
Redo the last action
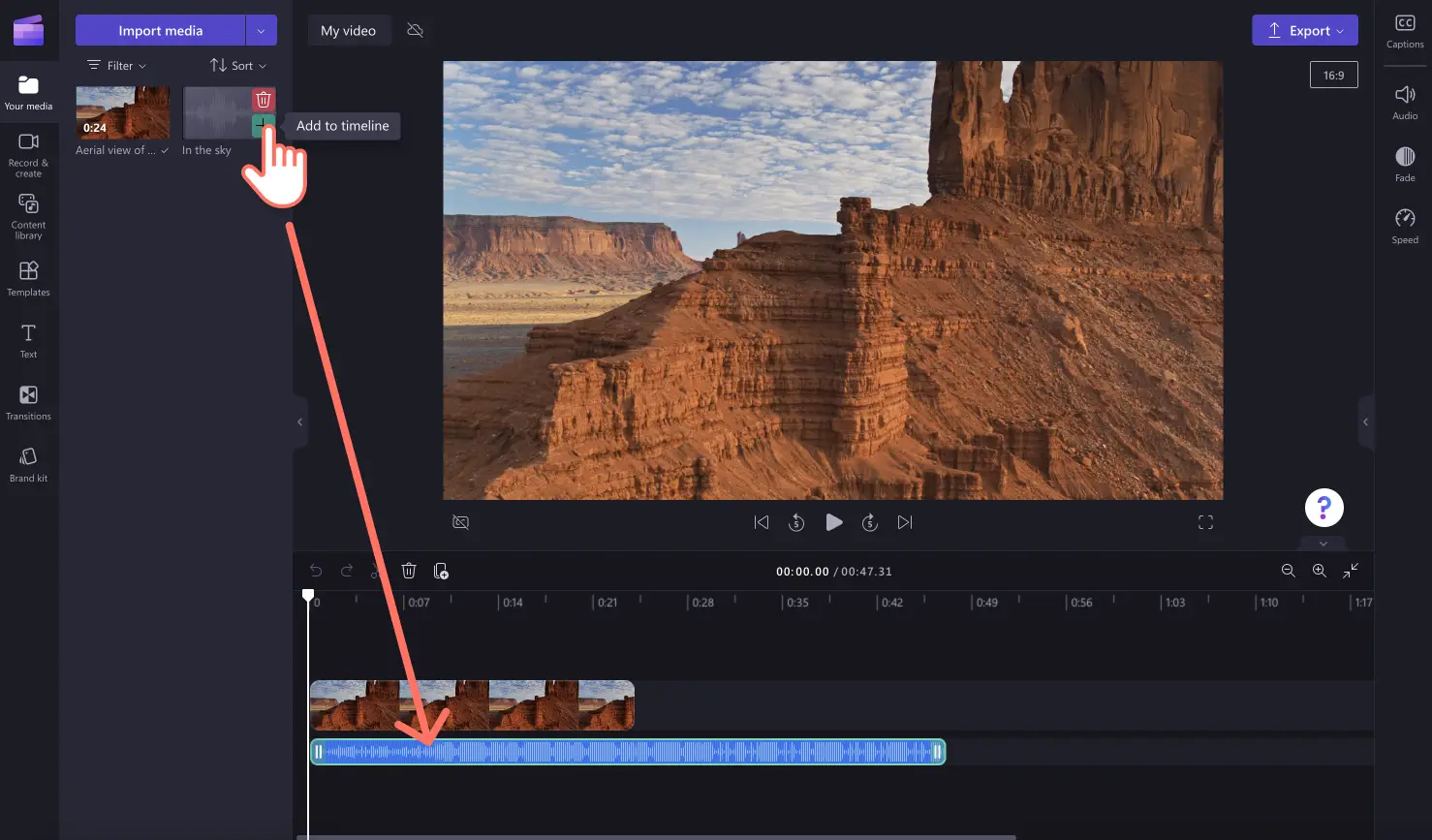pos(347,571)
